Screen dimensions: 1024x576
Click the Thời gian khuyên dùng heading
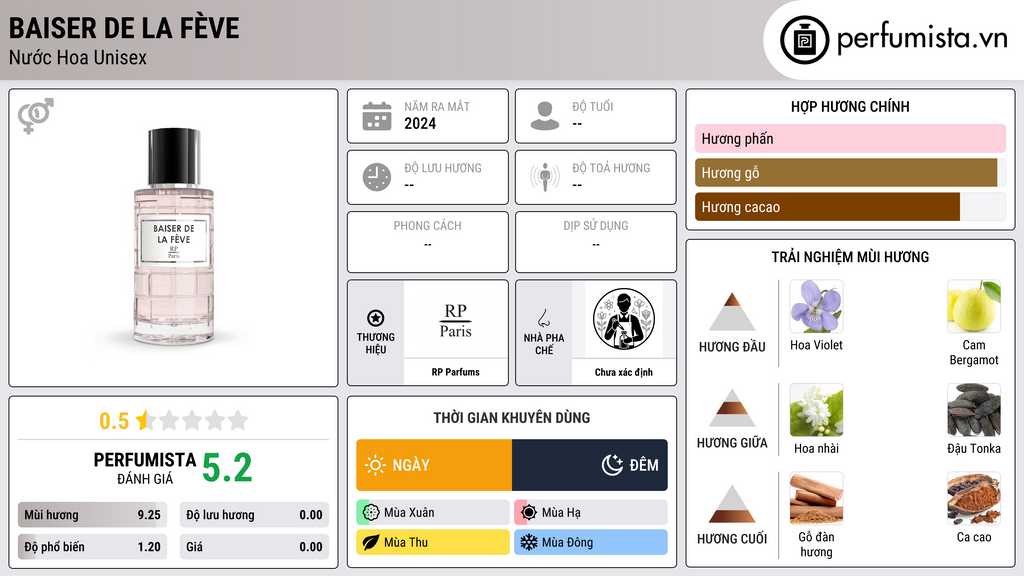tap(511, 418)
